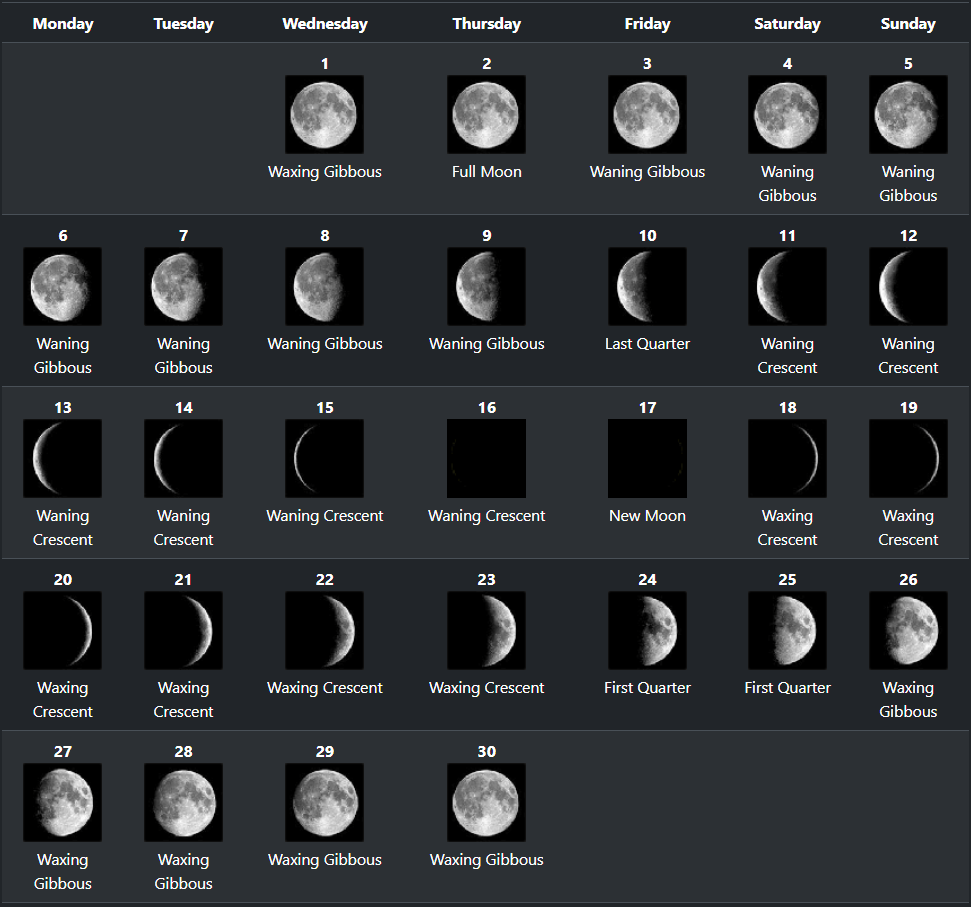Image resolution: width=971 pixels, height=907 pixels.
Task: Click the Full Moon image on day 2
Action: click(486, 115)
